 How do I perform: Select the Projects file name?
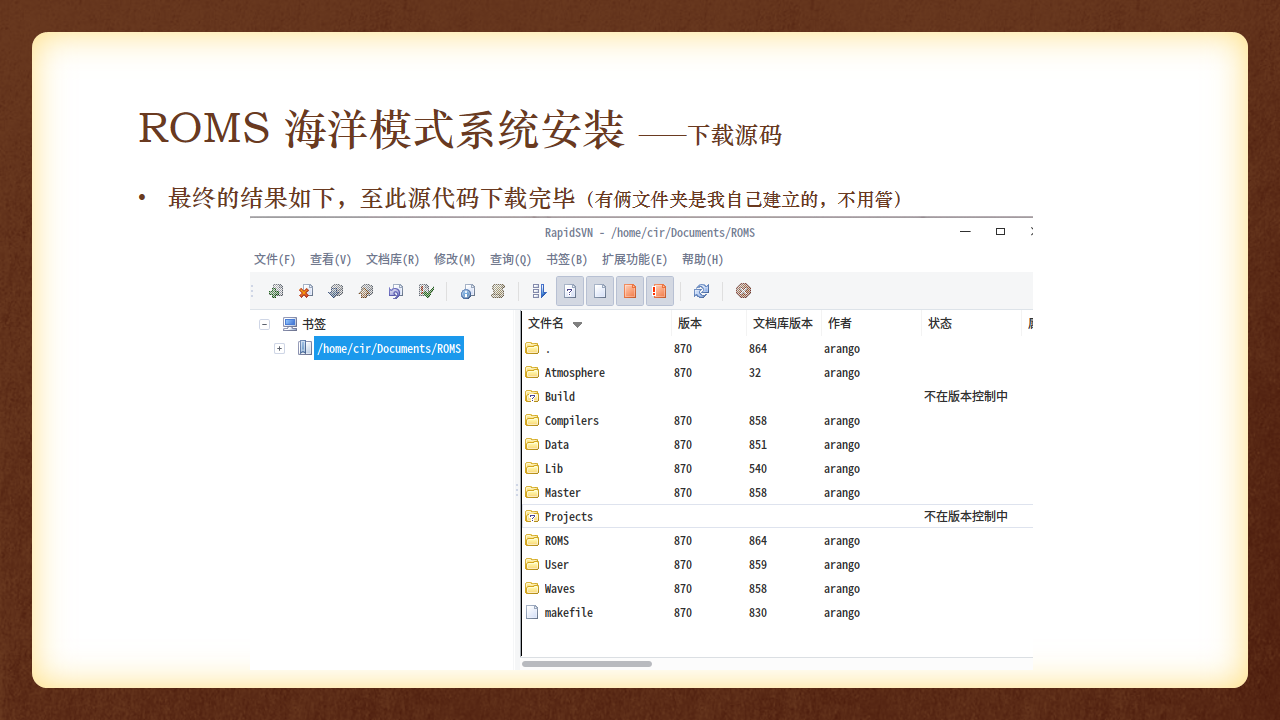tap(568, 517)
